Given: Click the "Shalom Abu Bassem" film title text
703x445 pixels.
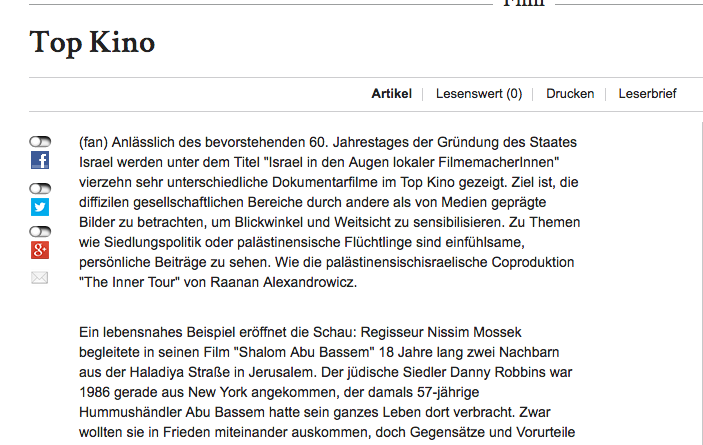Looking at the screenshot, I should [304, 352].
